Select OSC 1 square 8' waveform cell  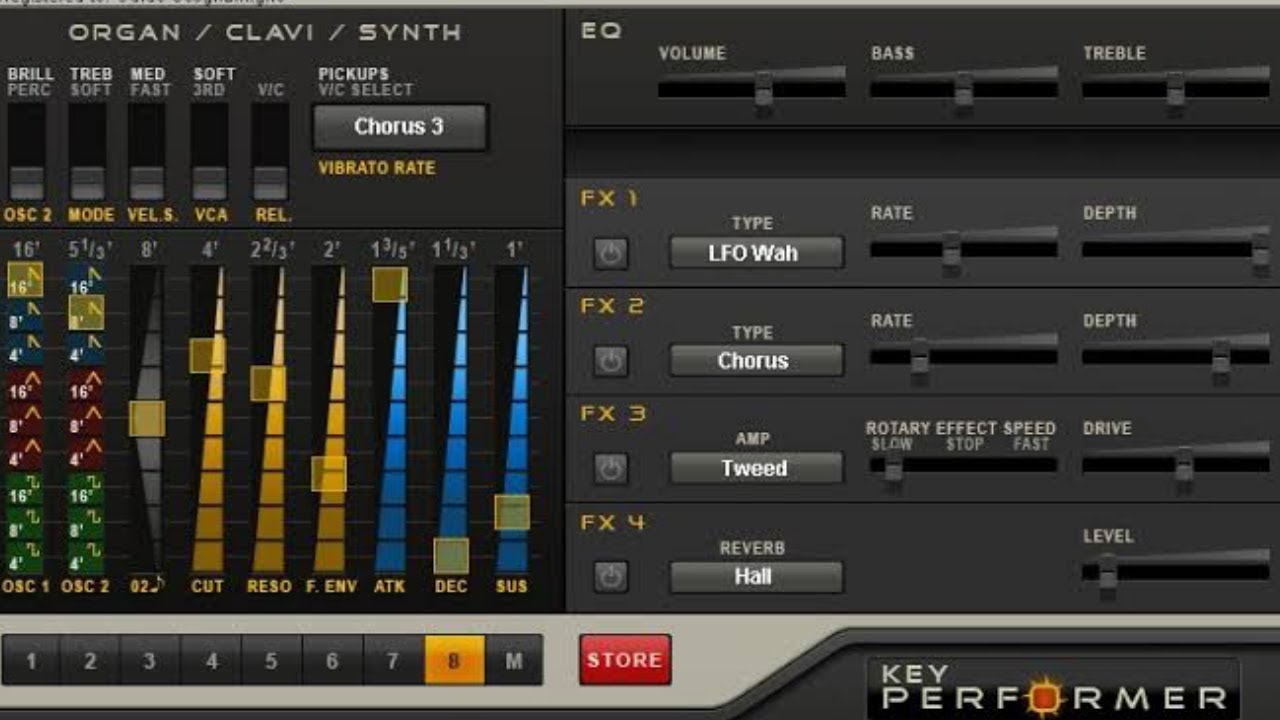[25, 521]
